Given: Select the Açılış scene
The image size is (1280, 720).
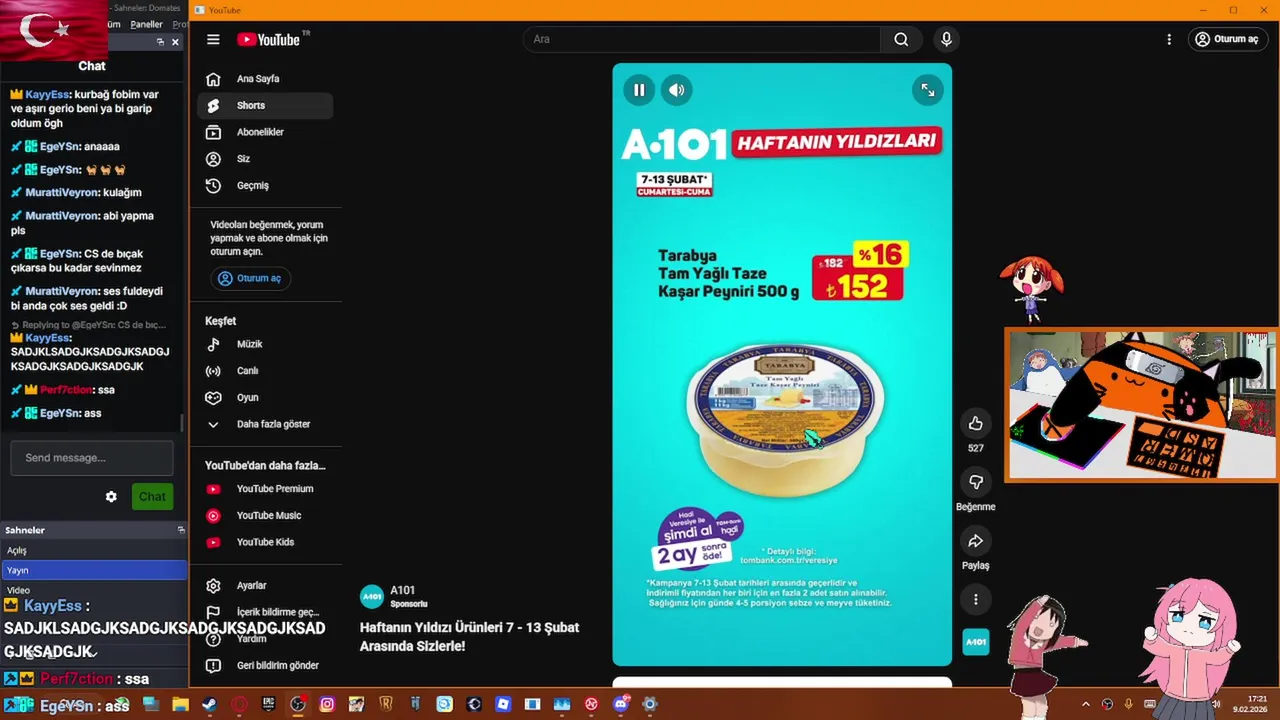Looking at the screenshot, I should (x=94, y=551).
